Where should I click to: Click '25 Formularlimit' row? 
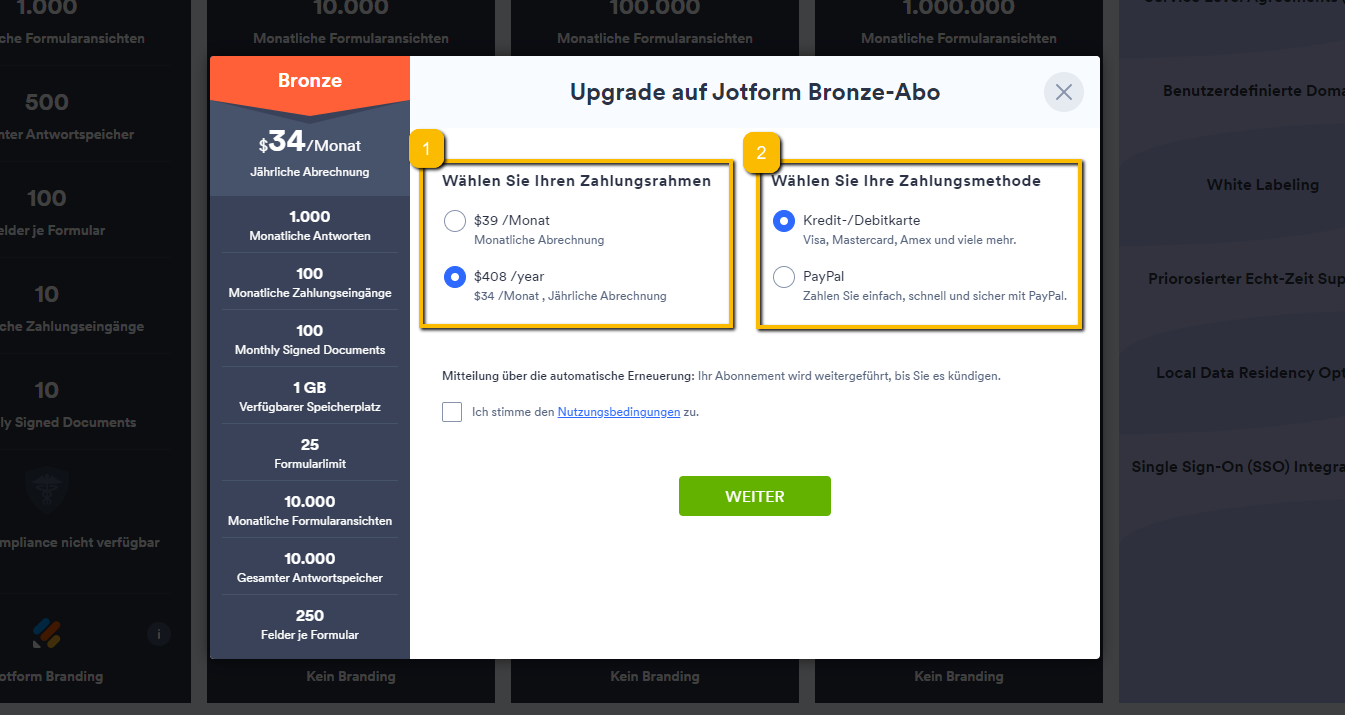pyautogui.click(x=310, y=453)
